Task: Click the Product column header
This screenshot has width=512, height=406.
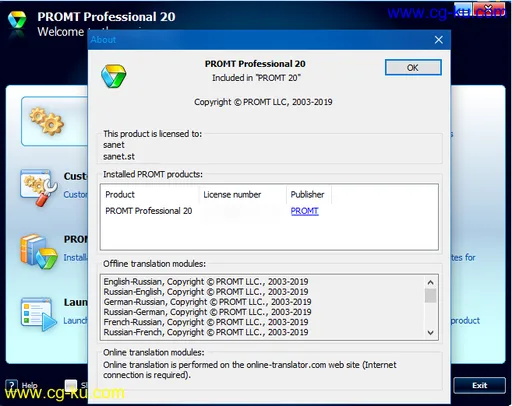Action: [149, 195]
